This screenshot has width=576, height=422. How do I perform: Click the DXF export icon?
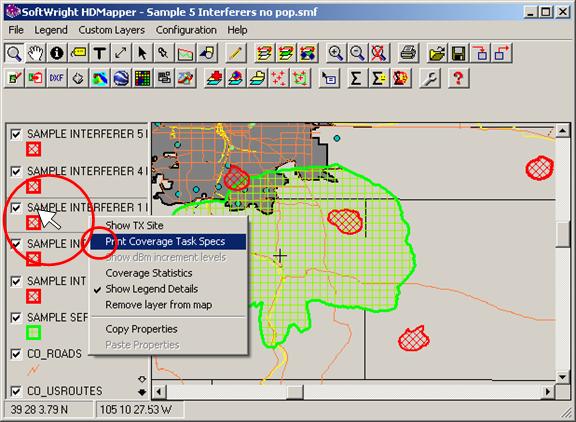[57, 78]
